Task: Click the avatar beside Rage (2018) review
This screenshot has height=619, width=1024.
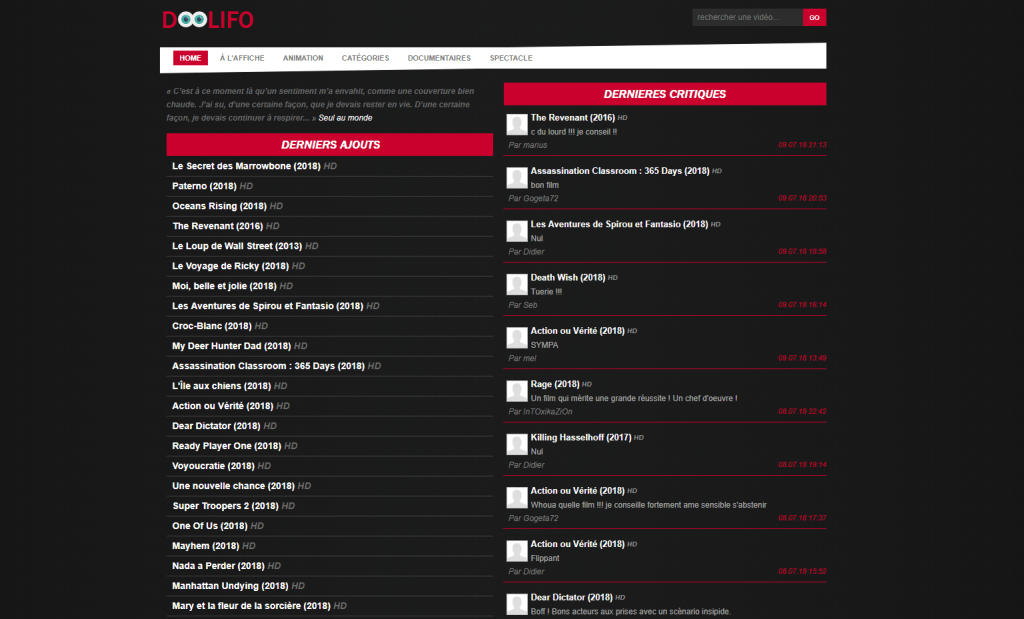Action: (517, 391)
